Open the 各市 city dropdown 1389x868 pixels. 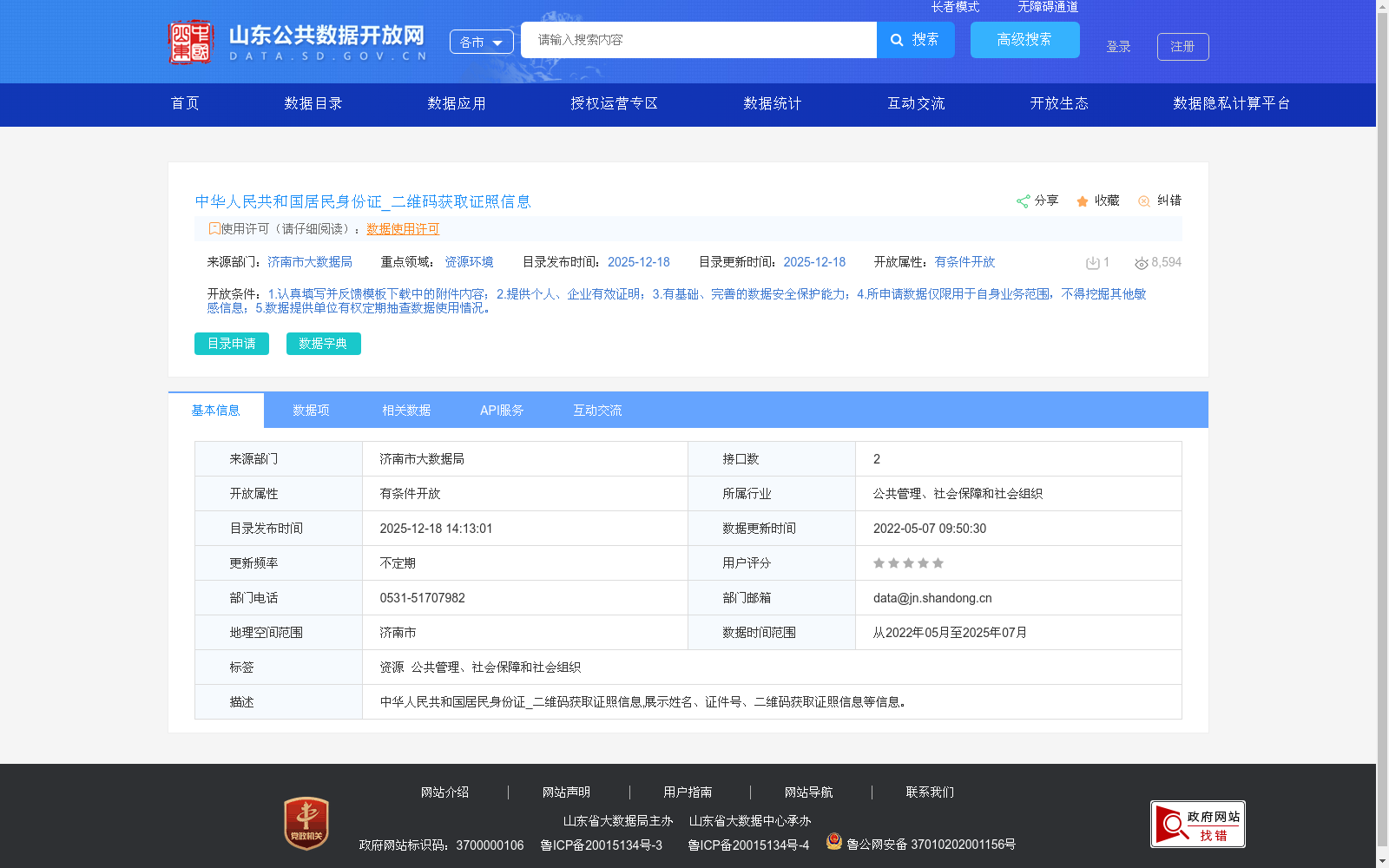click(x=482, y=42)
